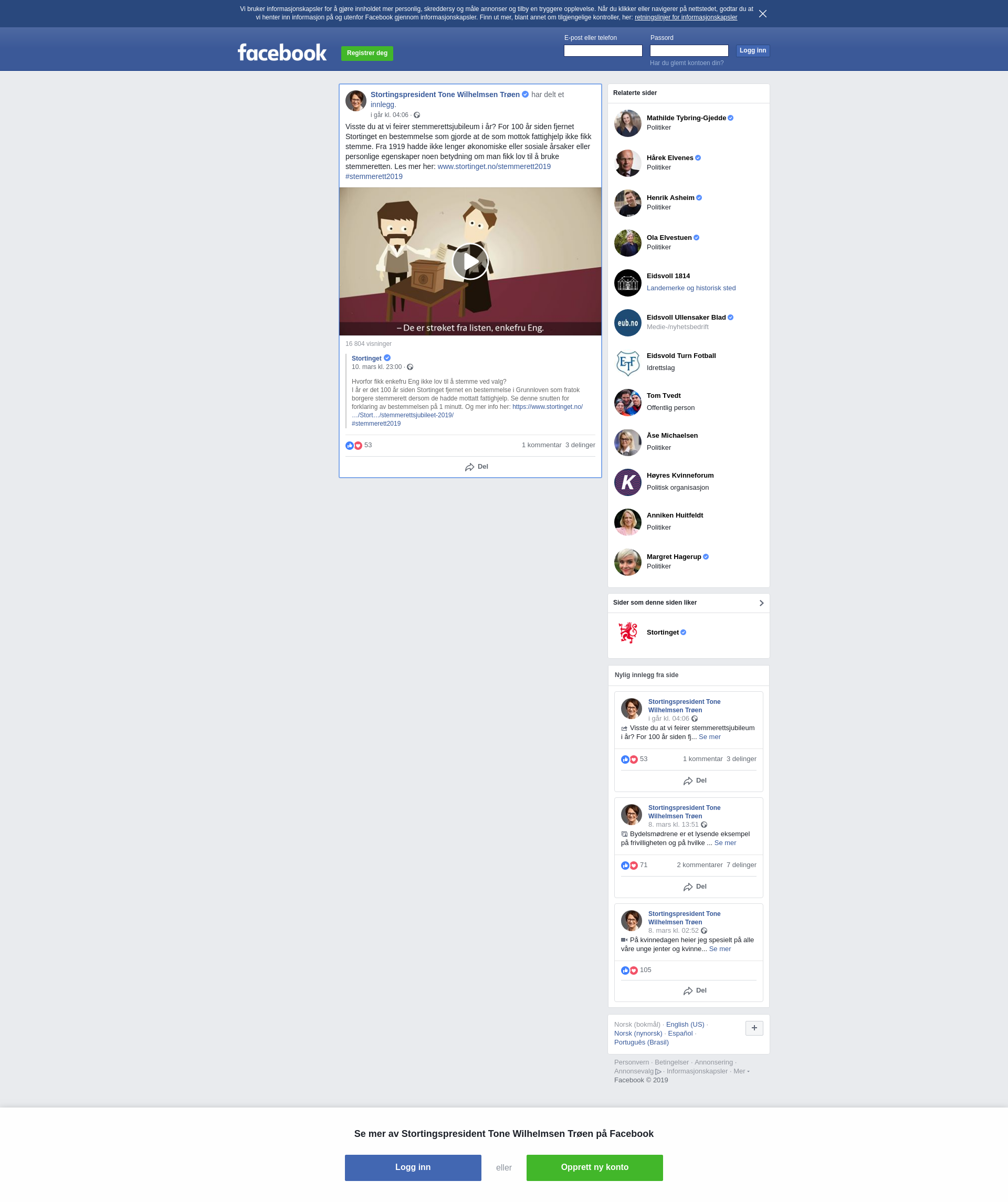Click the large blue Logg inn button
Viewport: 1008px width, 1202px height.
[413, 1168]
